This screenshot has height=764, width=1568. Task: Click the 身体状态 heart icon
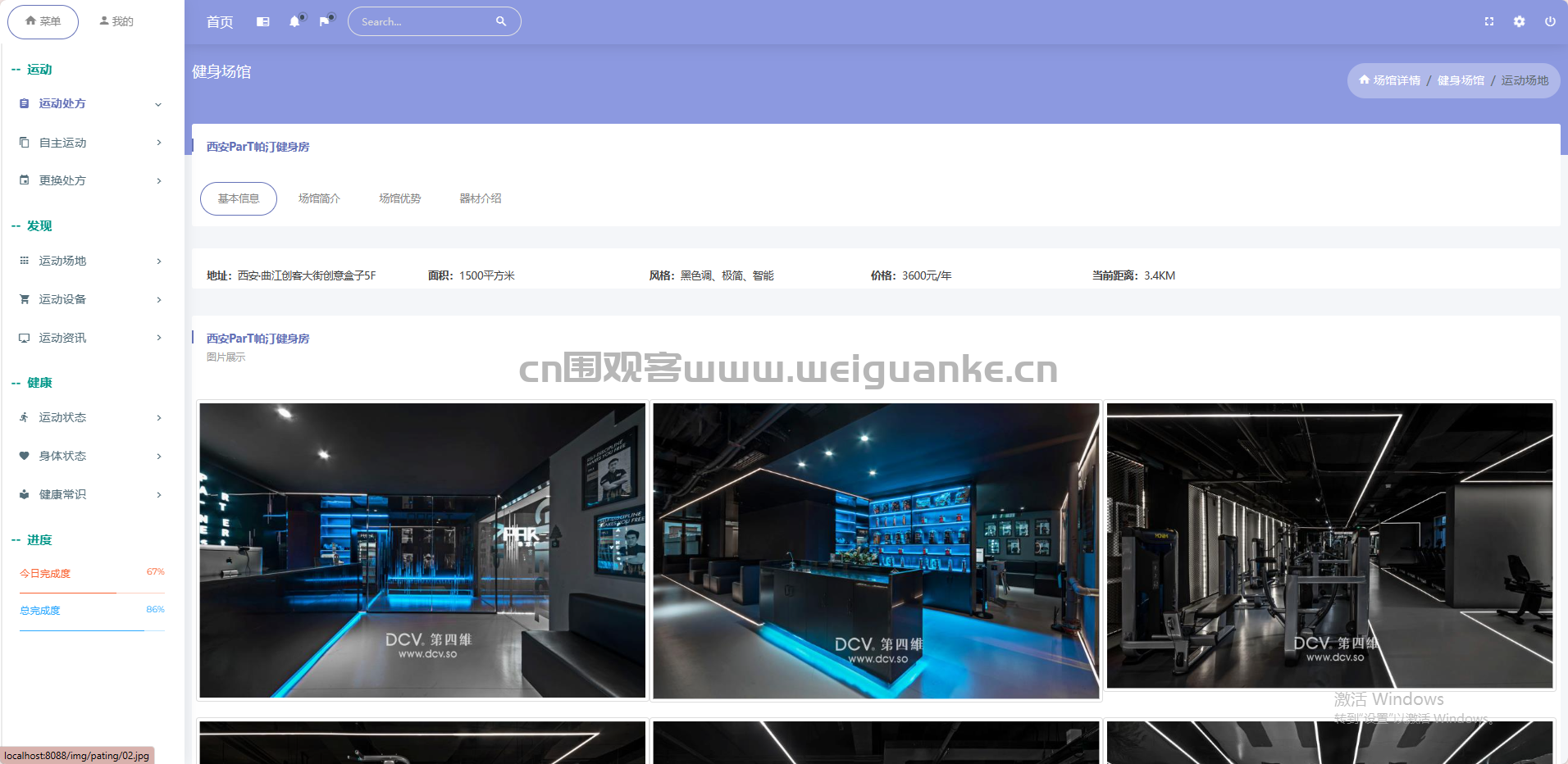(x=25, y=456)
